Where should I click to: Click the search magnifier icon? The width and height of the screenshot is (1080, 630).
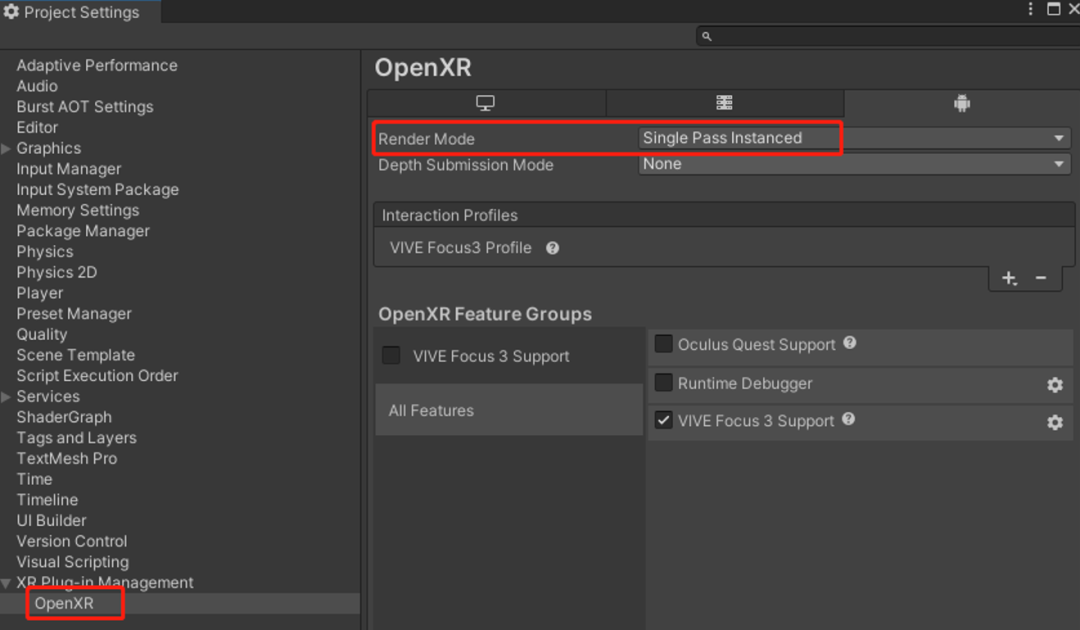707,36
